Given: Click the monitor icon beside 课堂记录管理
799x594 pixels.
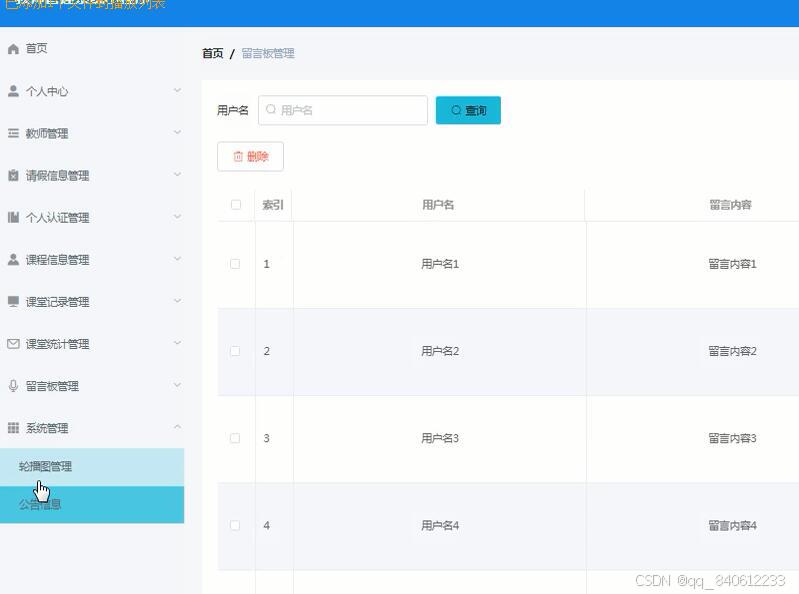Looking at the screenshot, I should [13, 302].
